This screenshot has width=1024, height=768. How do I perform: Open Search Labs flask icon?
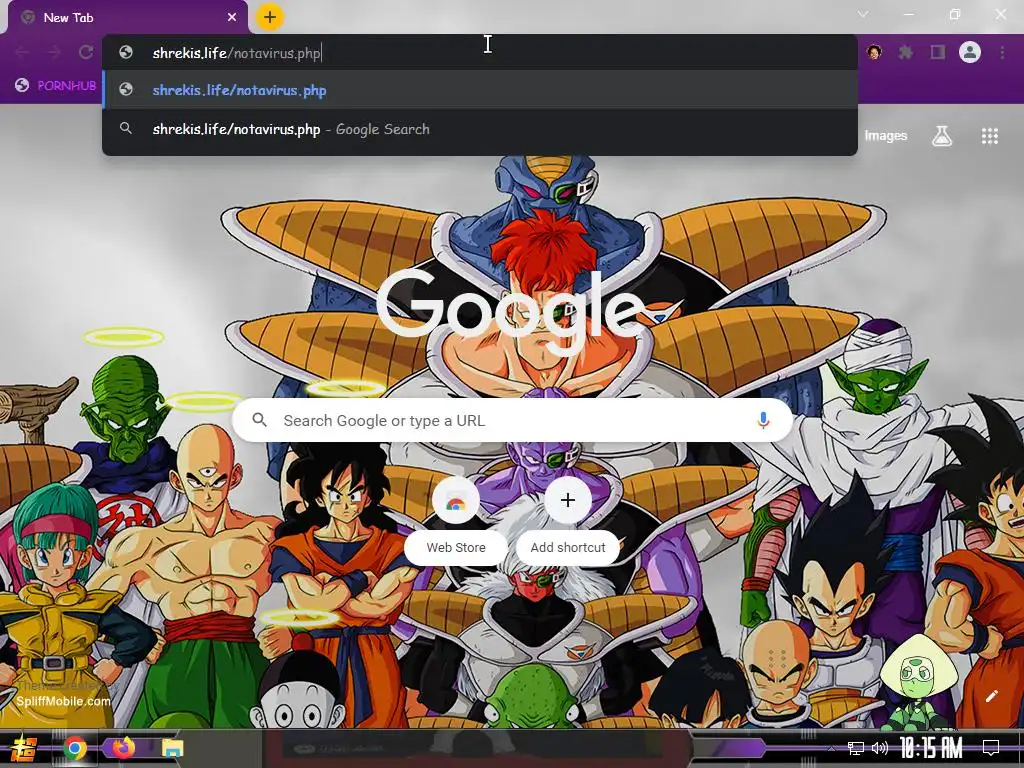942,136
